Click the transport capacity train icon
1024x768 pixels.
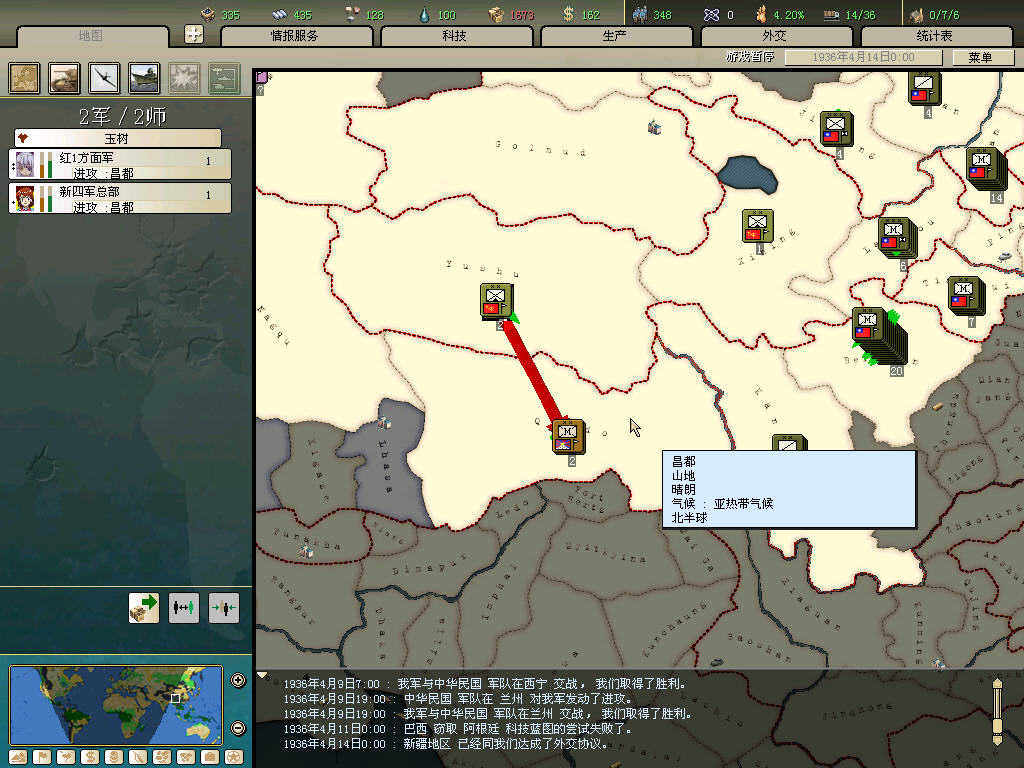pos(831,14)
